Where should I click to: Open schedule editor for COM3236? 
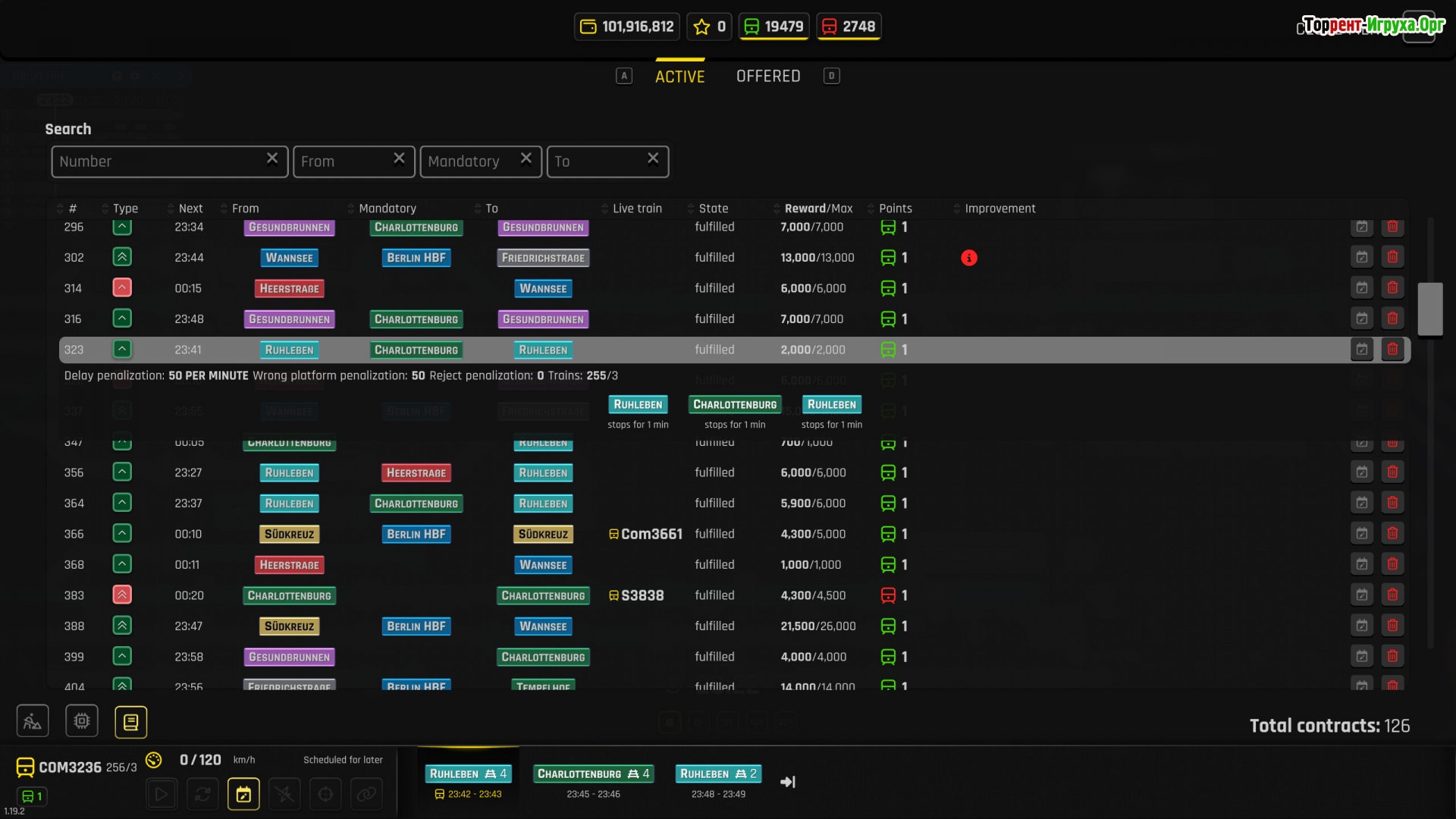click(243, 794)
